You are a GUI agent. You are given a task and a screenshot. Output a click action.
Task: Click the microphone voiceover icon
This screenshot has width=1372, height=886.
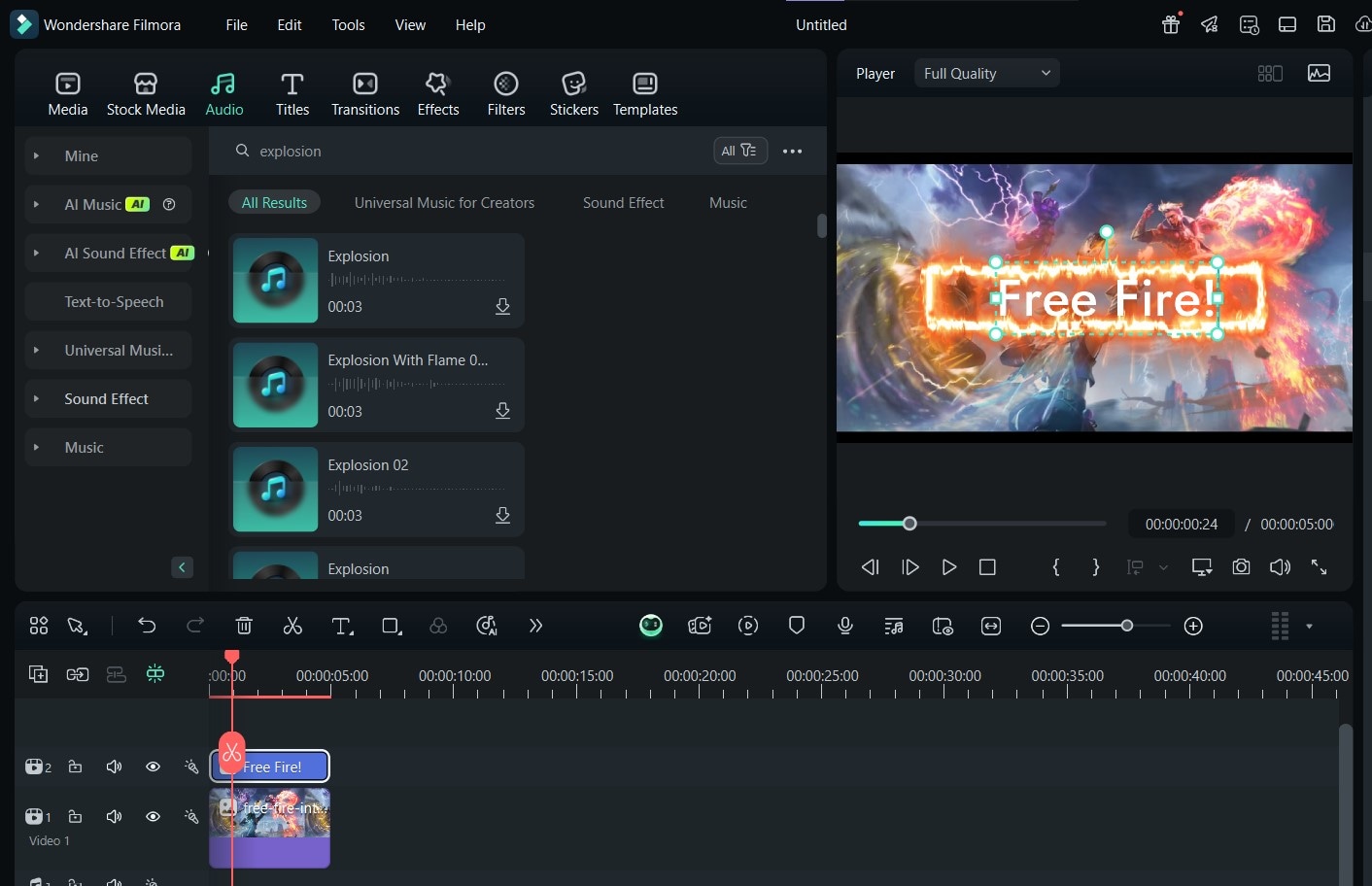(x=845, y=626)
